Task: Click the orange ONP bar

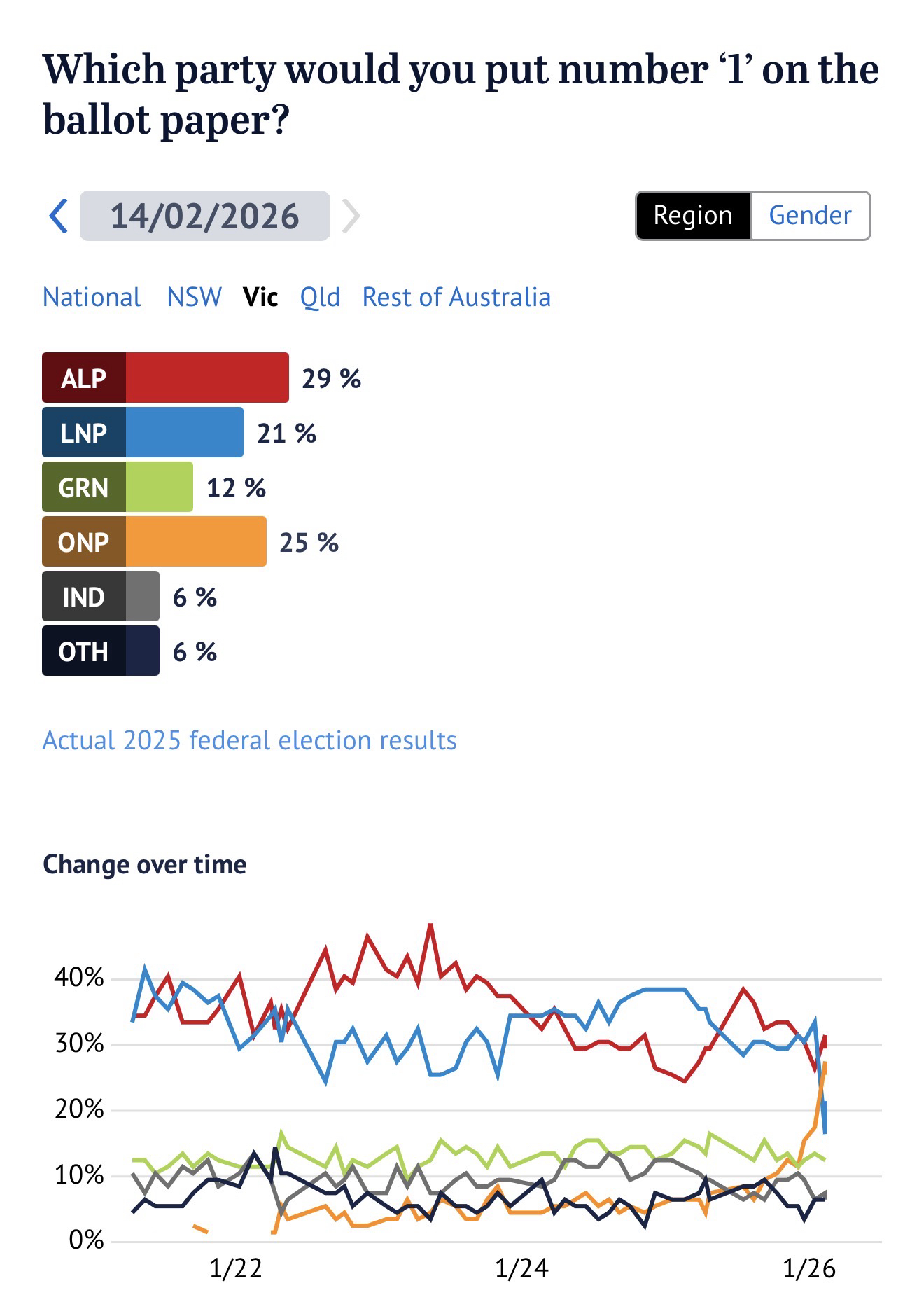Action: 195,542
